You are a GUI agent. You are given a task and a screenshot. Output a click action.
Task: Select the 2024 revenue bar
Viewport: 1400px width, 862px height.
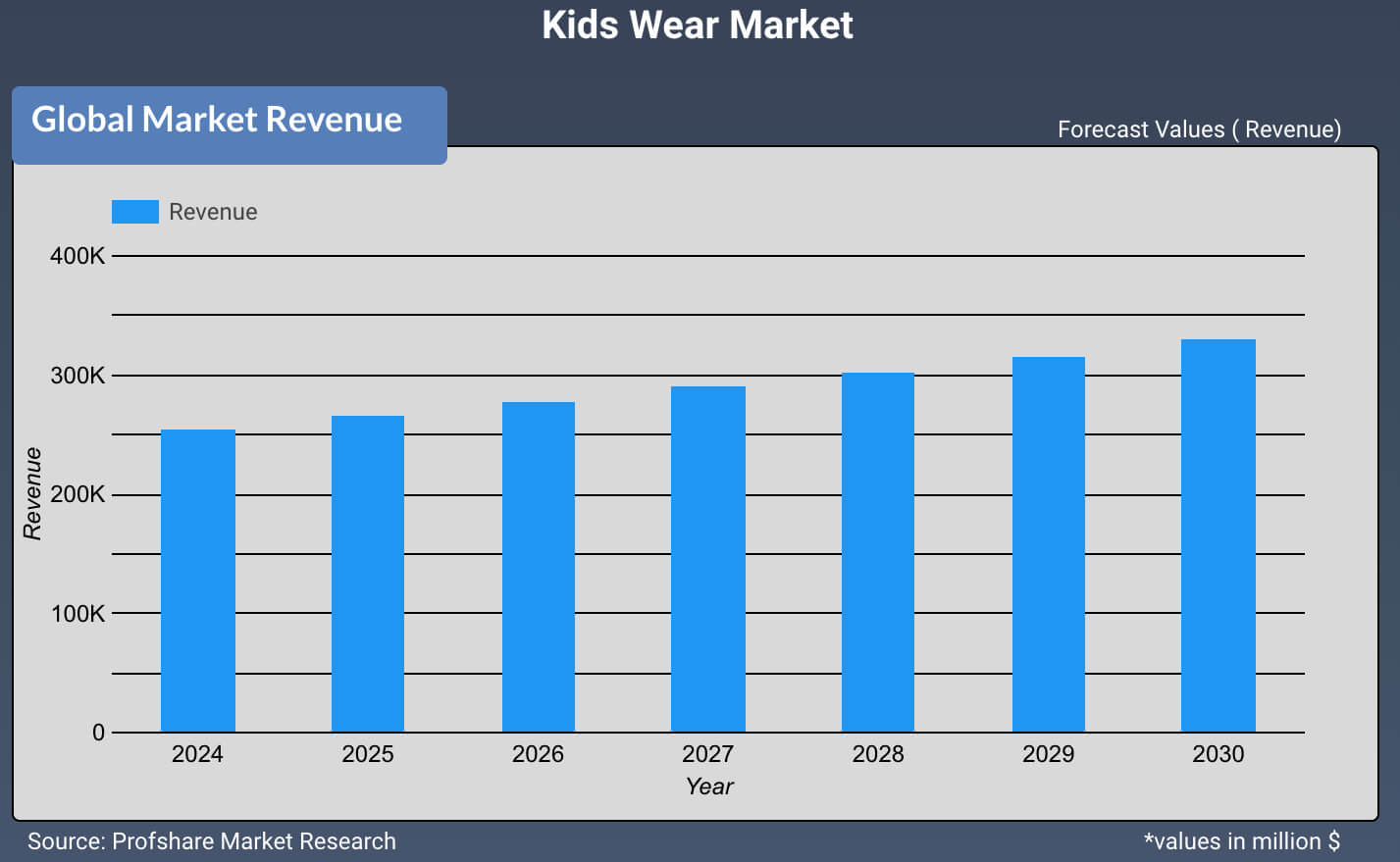coord(198,581)
